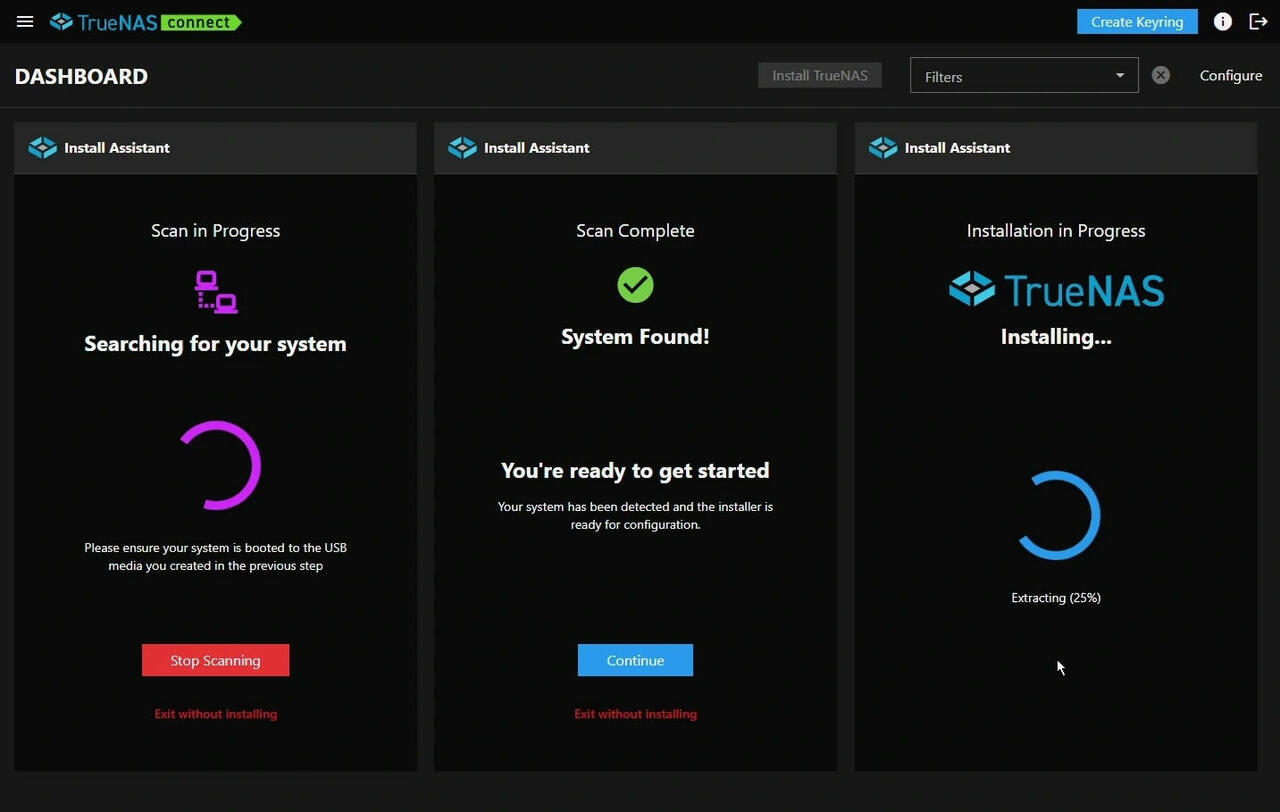
Task: Open the information panel icon
Action: tap(1222, 21)
